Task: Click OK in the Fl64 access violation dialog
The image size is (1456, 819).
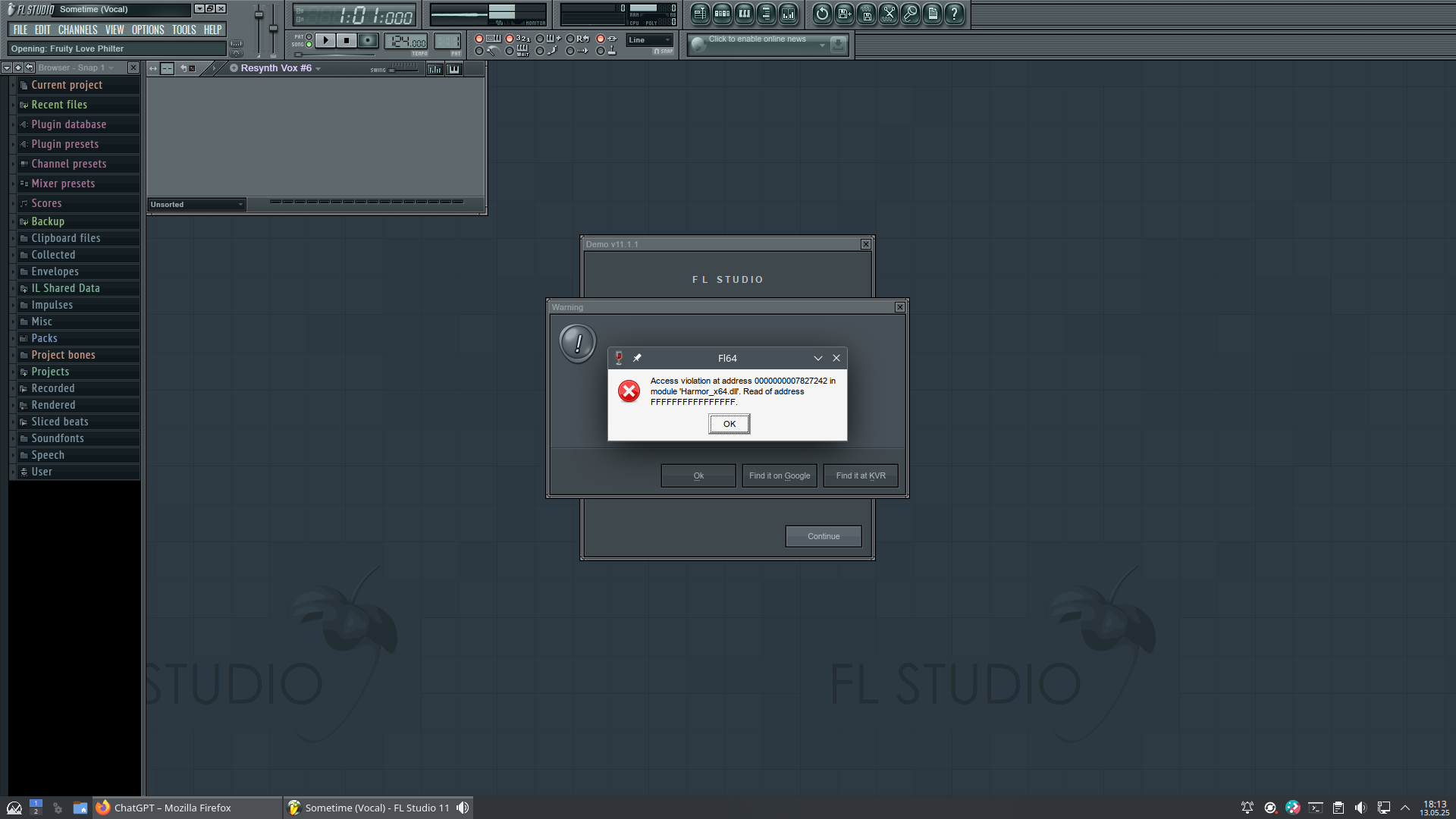Action: coord(730,424)
